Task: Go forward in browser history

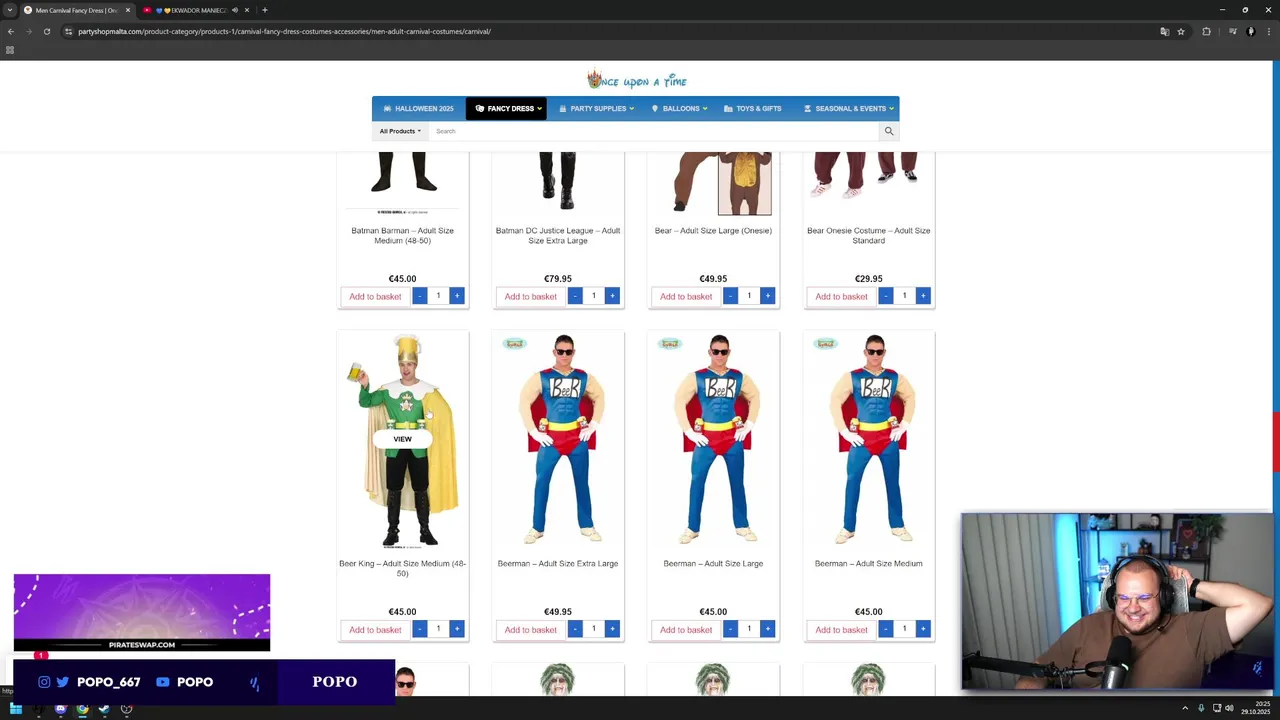Action: (x=28, y=31)
